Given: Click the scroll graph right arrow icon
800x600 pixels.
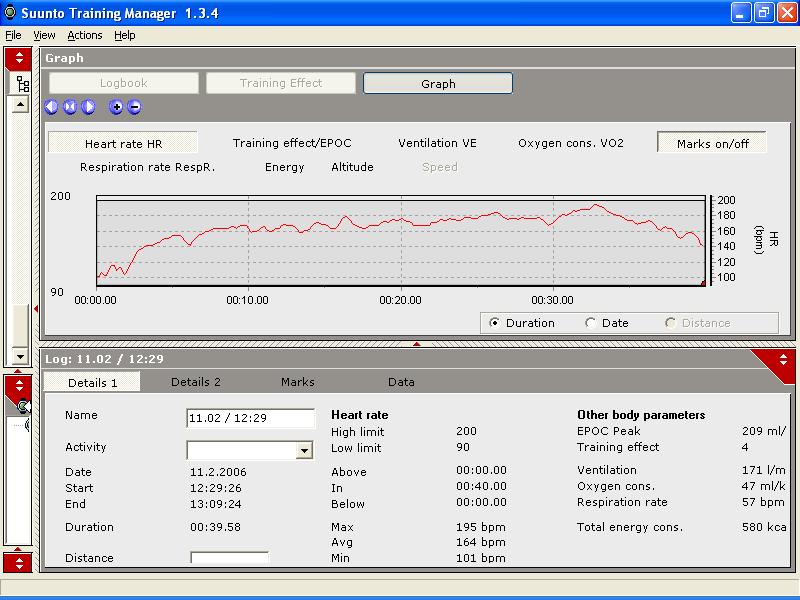Looking at the screenshot, I should click(x=89, y=107).
